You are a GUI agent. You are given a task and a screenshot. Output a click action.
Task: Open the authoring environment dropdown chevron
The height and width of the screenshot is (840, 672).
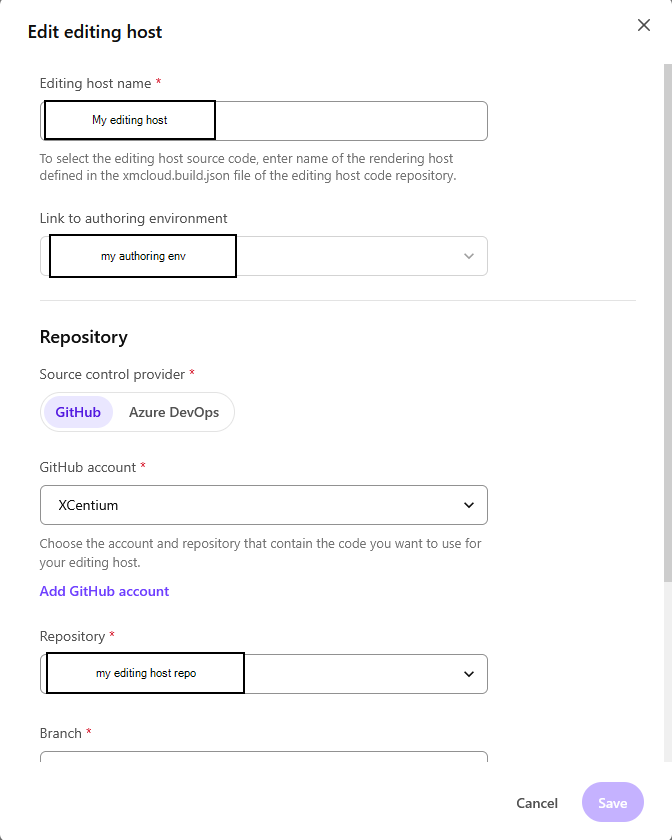coord(468,256)
